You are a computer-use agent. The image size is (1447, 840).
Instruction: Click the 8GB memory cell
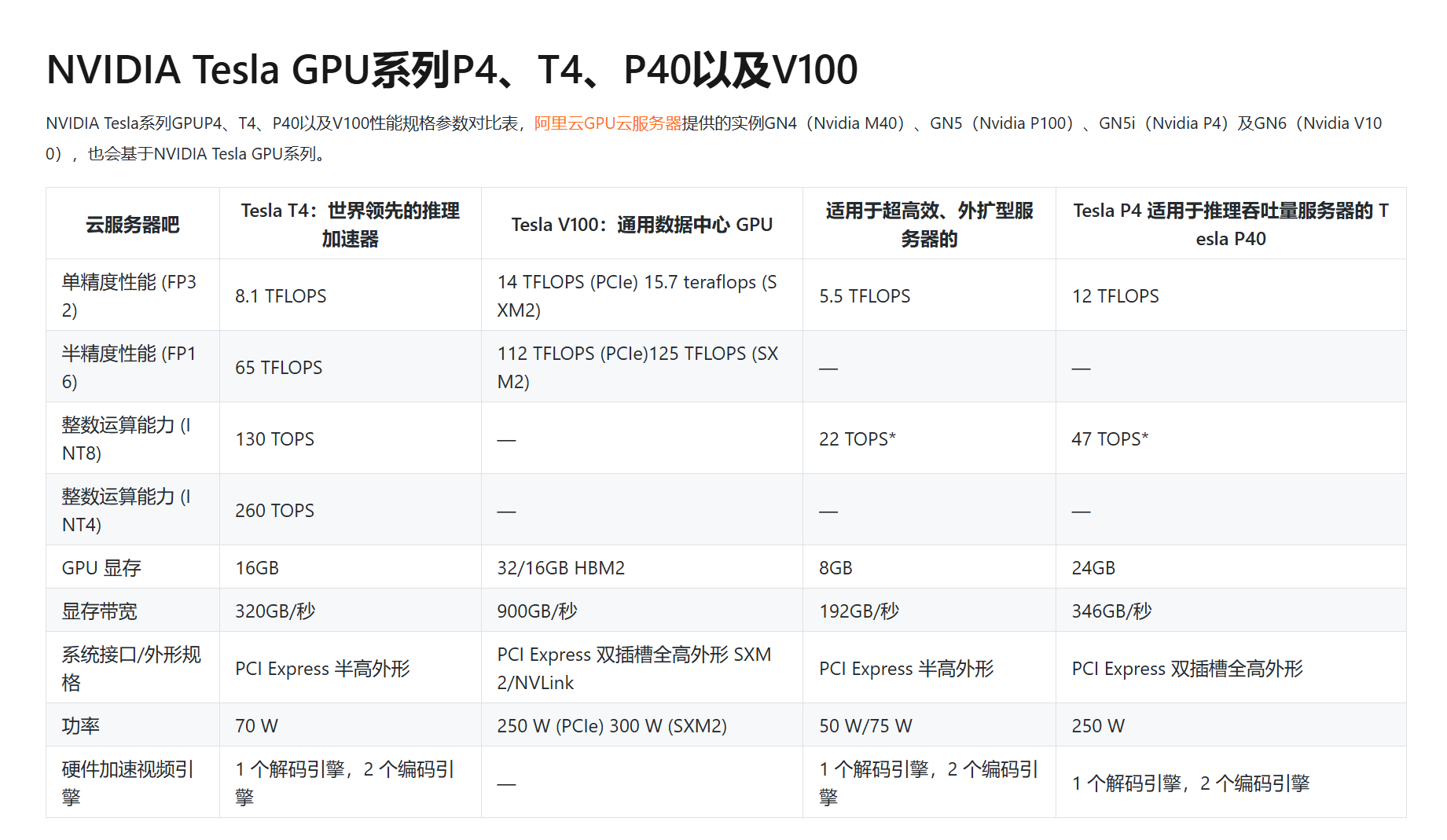click(x=929, y=568)
